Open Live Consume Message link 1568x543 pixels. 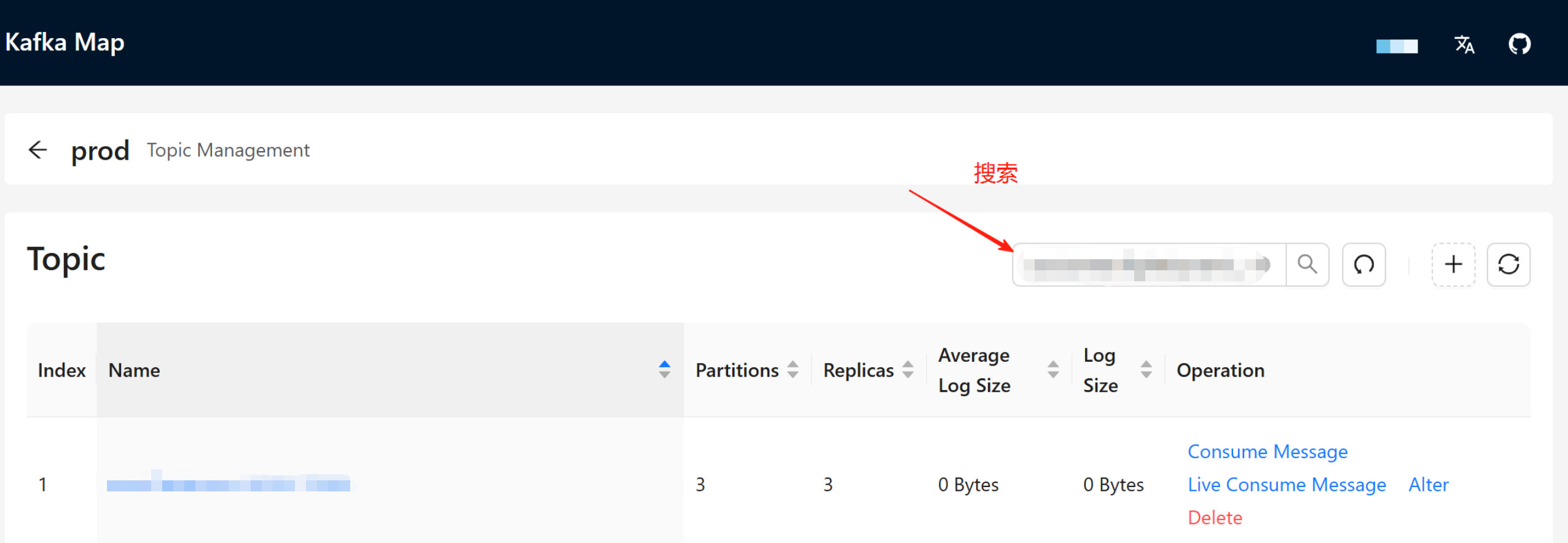pos(1287,485)
